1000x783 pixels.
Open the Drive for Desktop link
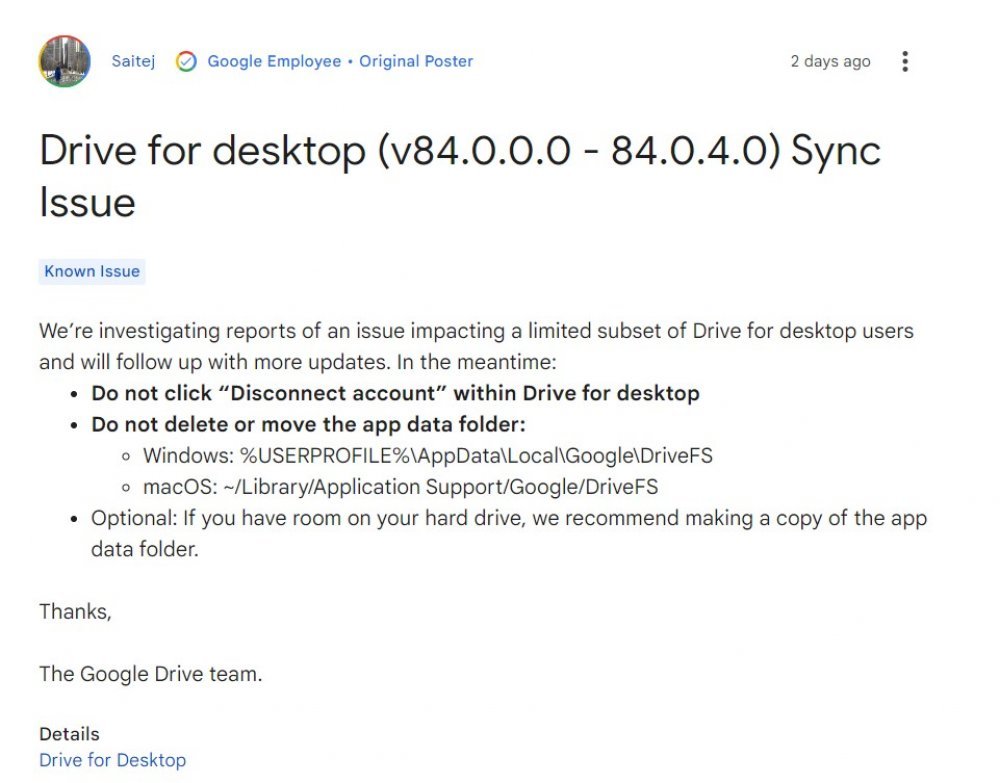[x=112, y=760]
